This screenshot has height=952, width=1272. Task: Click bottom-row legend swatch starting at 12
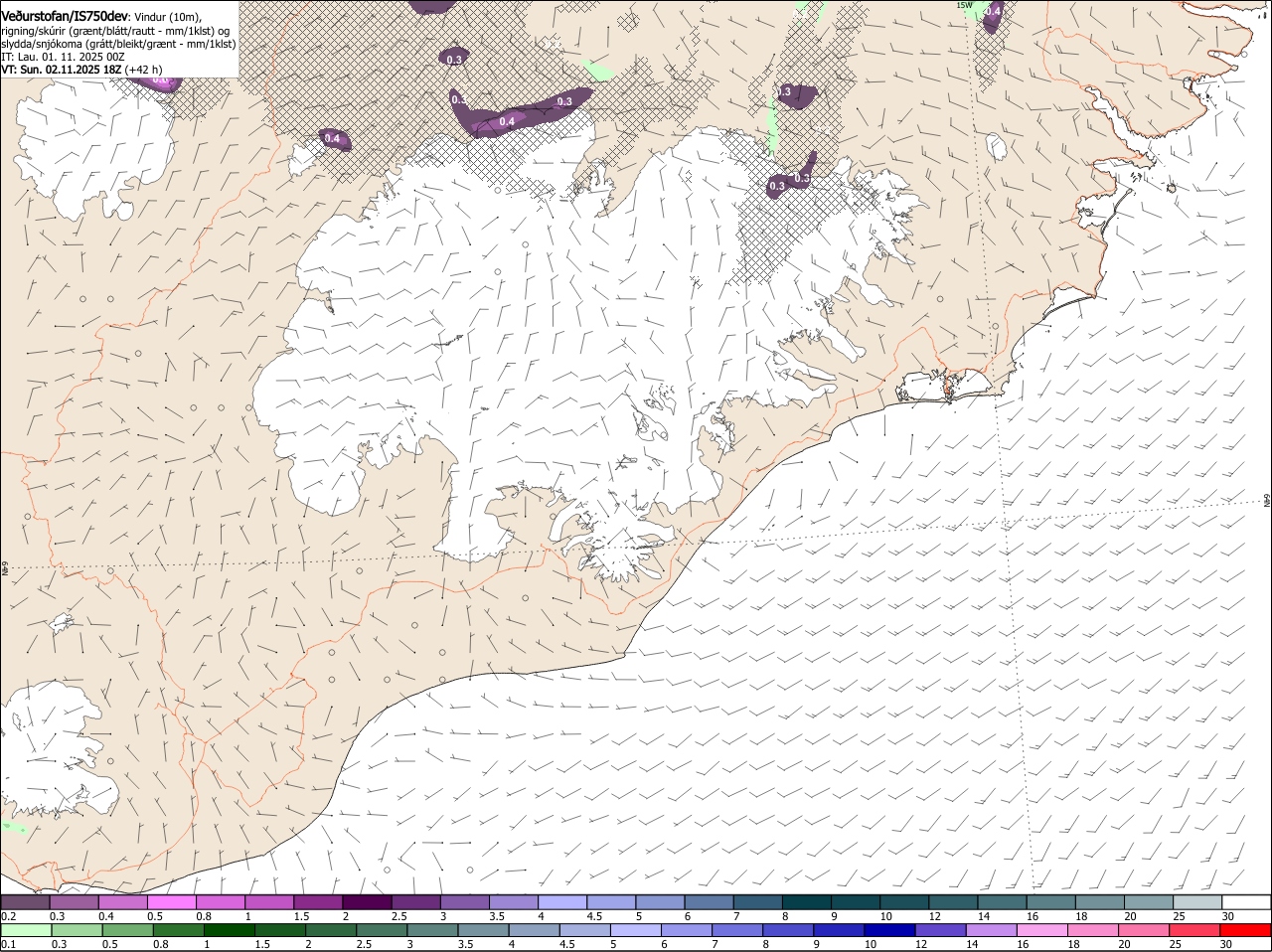(940, 930)
